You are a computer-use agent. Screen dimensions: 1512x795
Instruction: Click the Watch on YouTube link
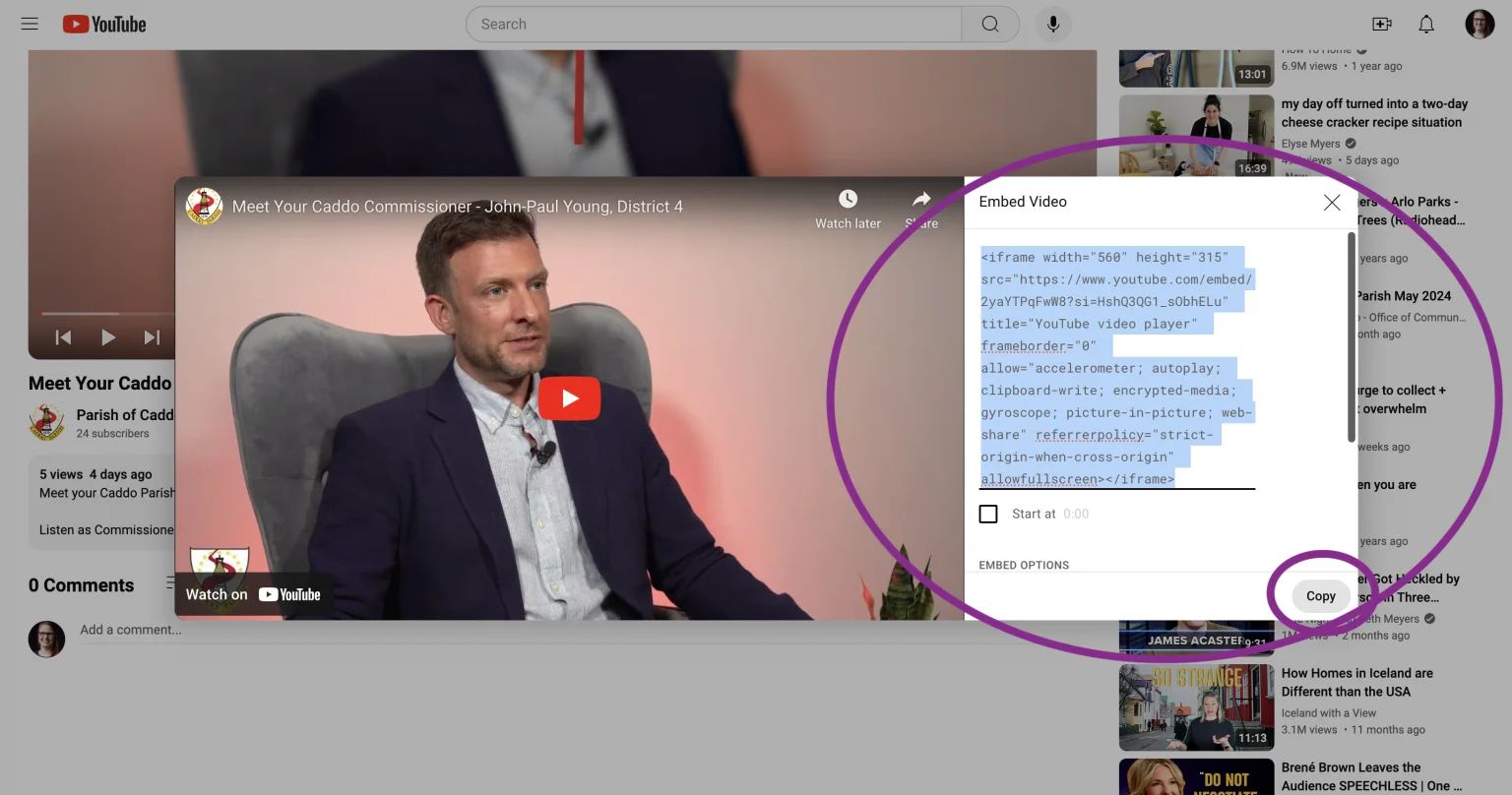(x=254, y=594)
